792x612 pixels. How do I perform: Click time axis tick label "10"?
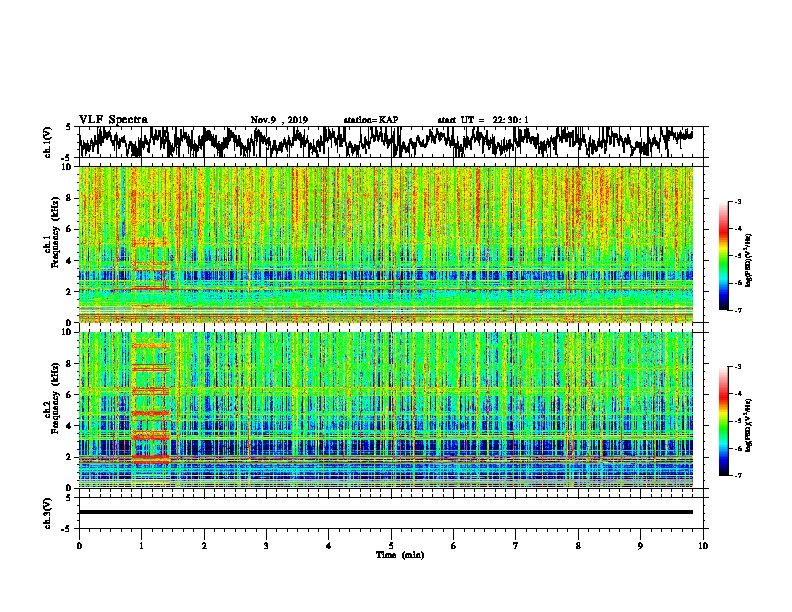click(703, 546)
